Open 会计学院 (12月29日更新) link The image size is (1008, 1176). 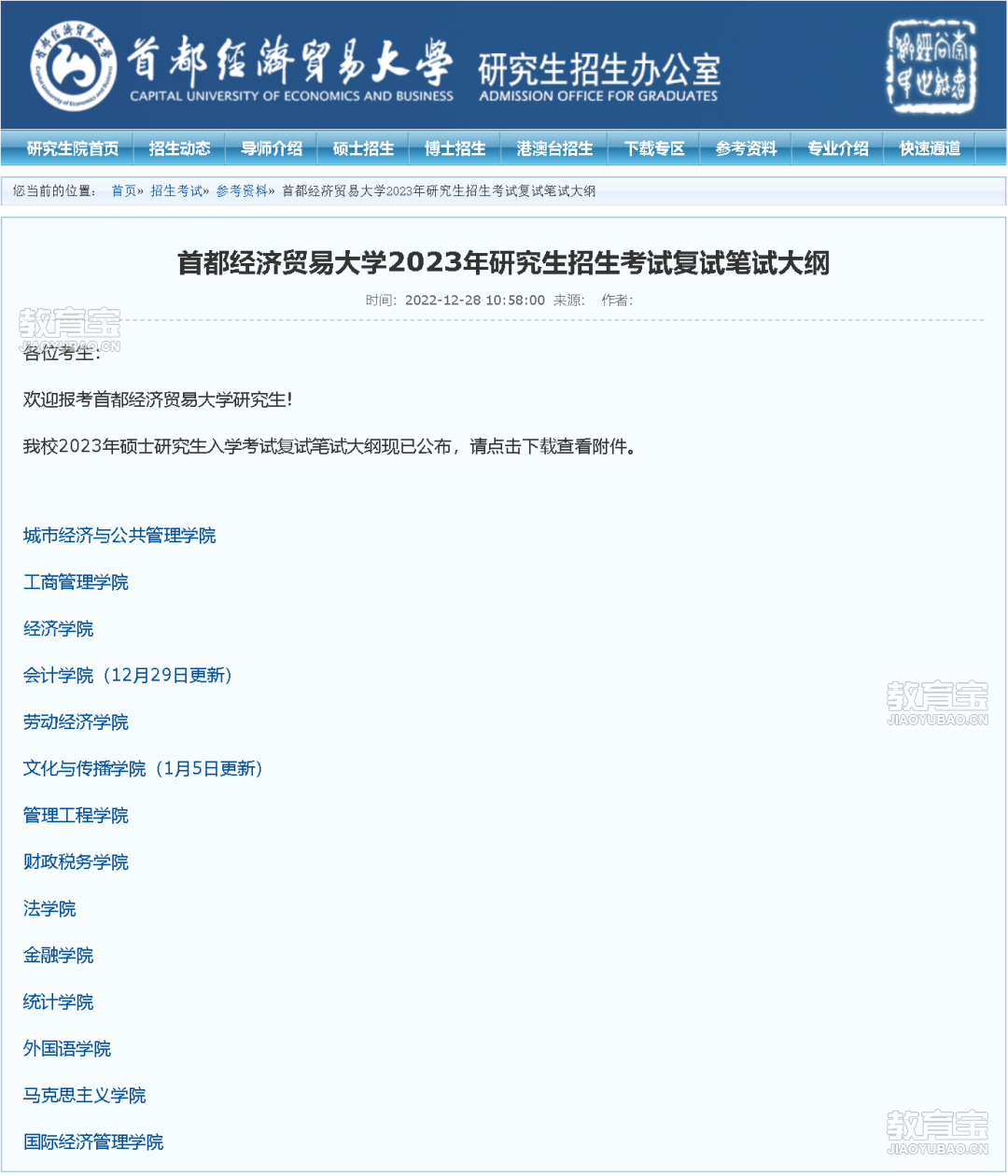[x=128, y=676]
